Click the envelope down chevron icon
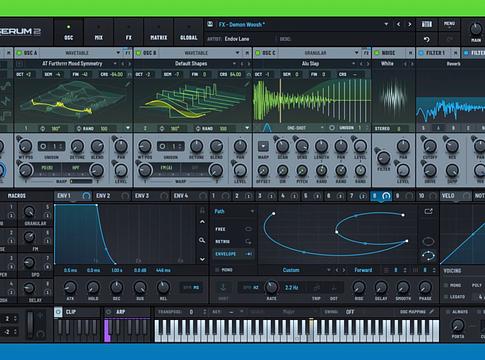 click(202, 259)
